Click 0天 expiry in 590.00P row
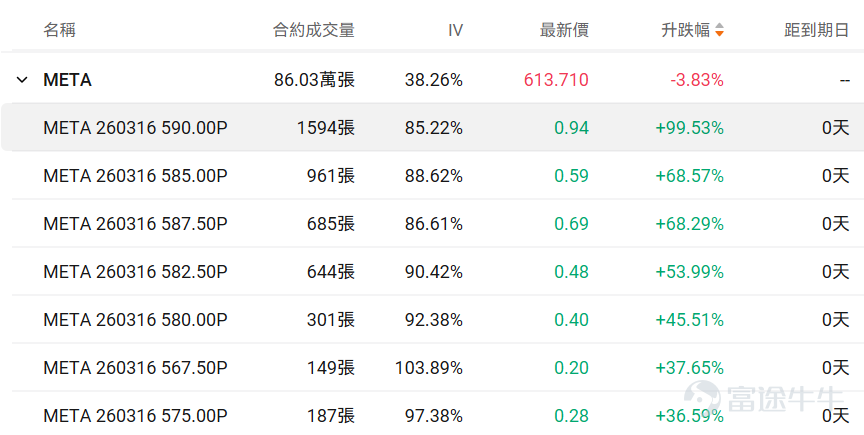This screenshot has width=864, height=435. coord(836,128)
